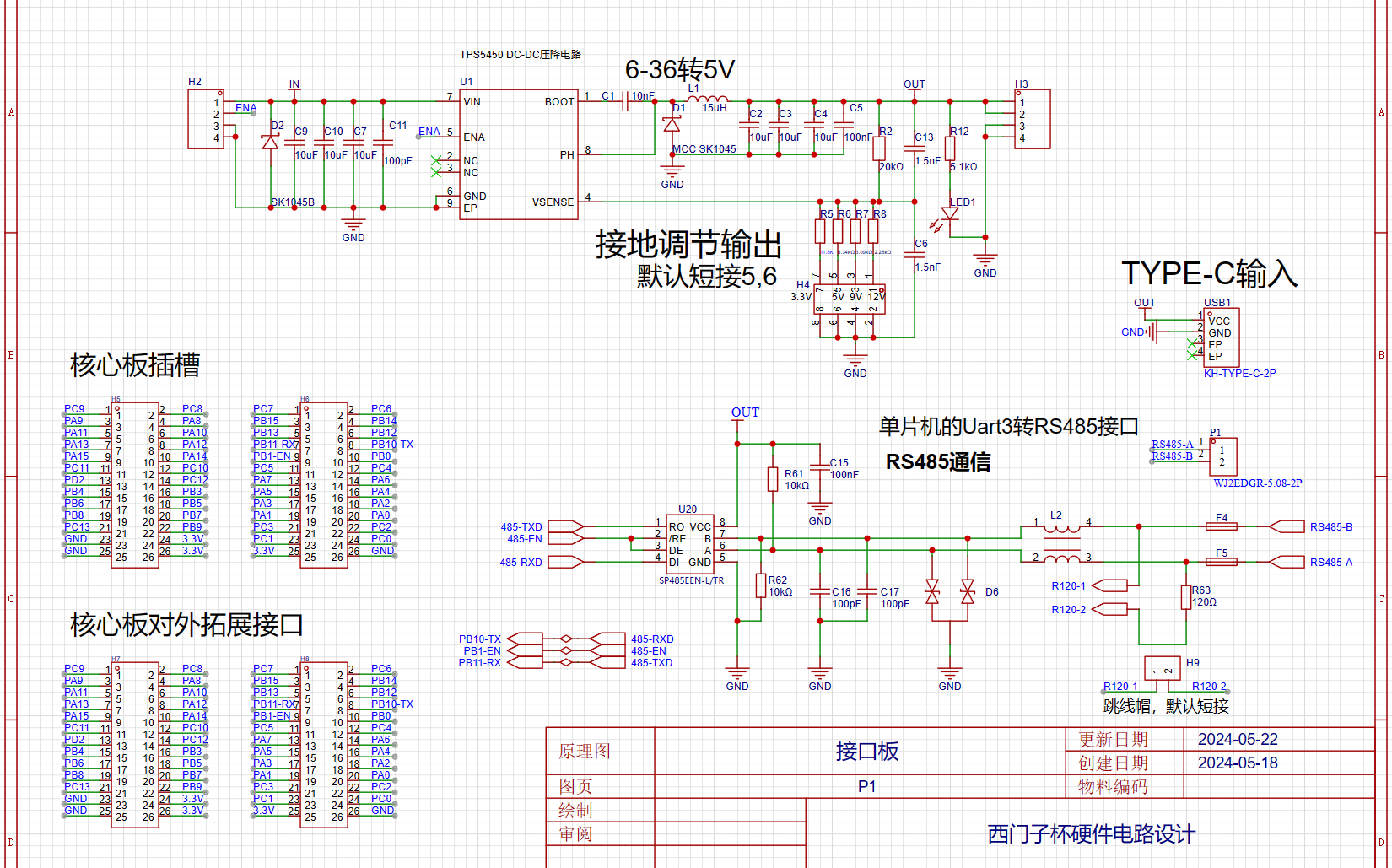Screen dimensions: 1392x868
Task: Click the NC pin marker on U1
Action: [437, 160]
